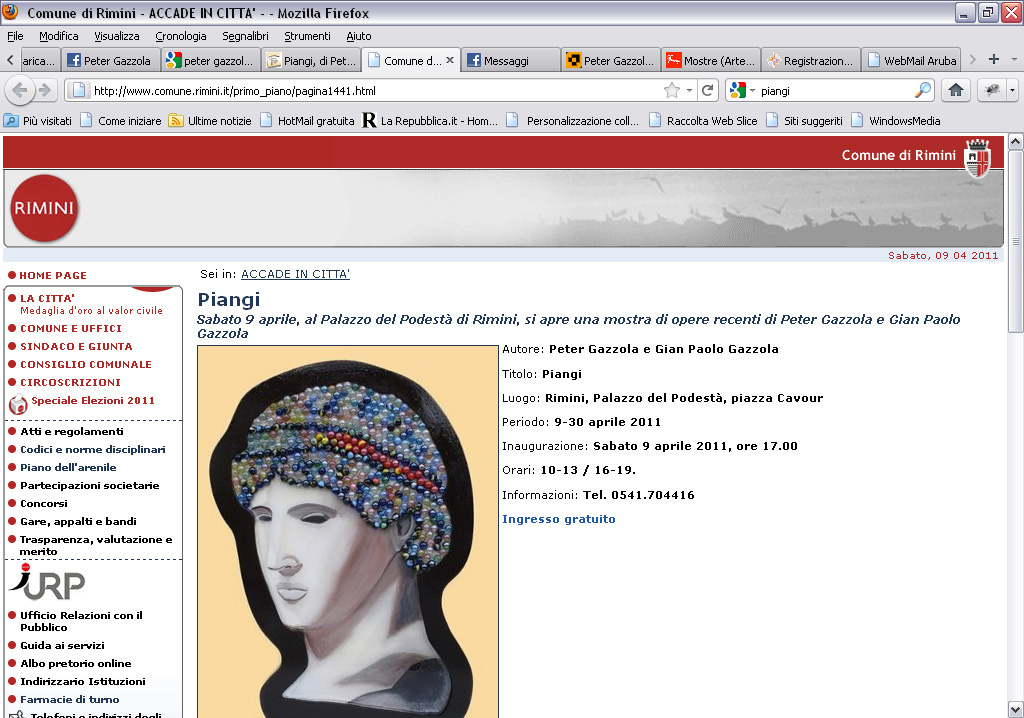Open Gare, appalti e bandi link
1024x718 pixels.
[78, 521]
